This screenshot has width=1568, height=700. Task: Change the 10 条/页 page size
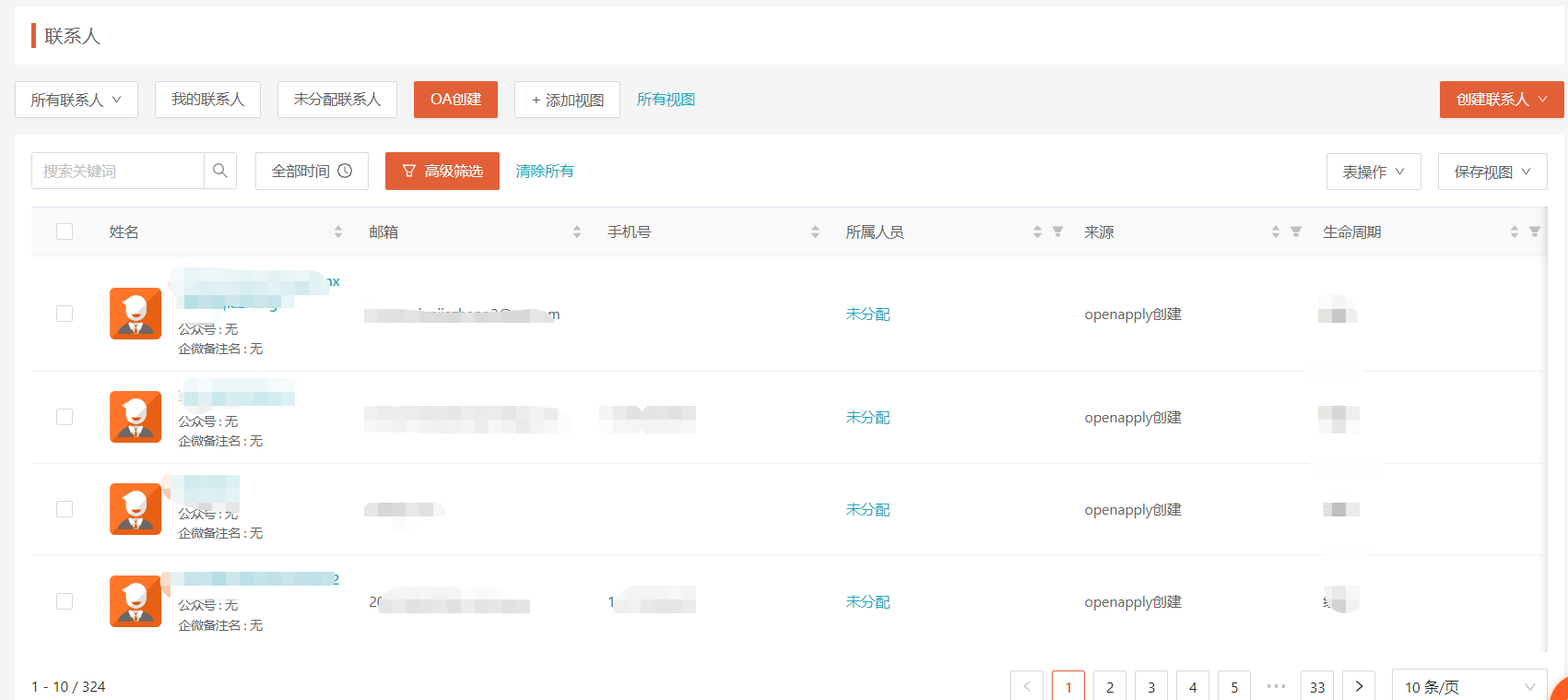point(1468,686)
